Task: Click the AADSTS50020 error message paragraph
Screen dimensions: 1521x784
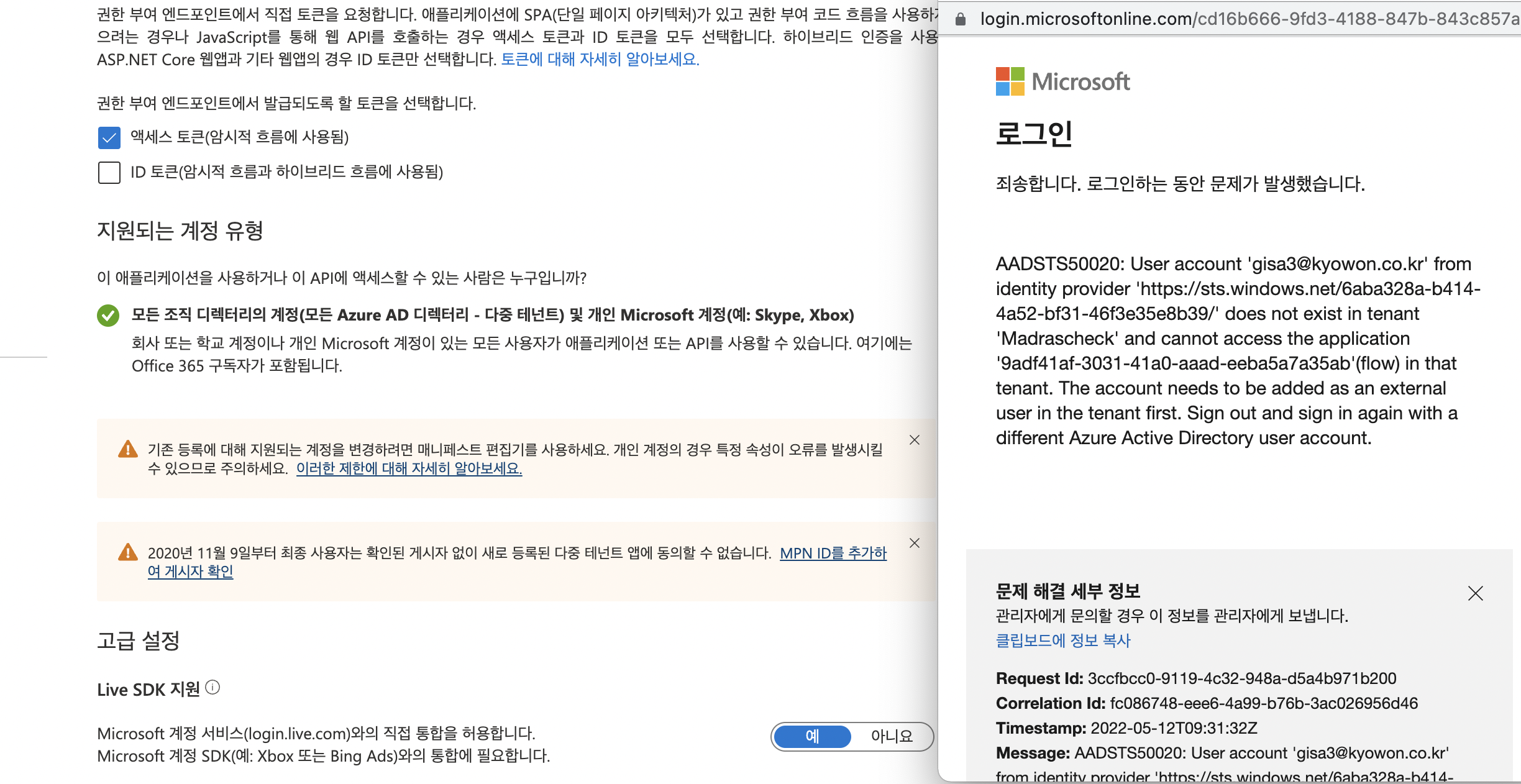Action: coord(1238,351)
